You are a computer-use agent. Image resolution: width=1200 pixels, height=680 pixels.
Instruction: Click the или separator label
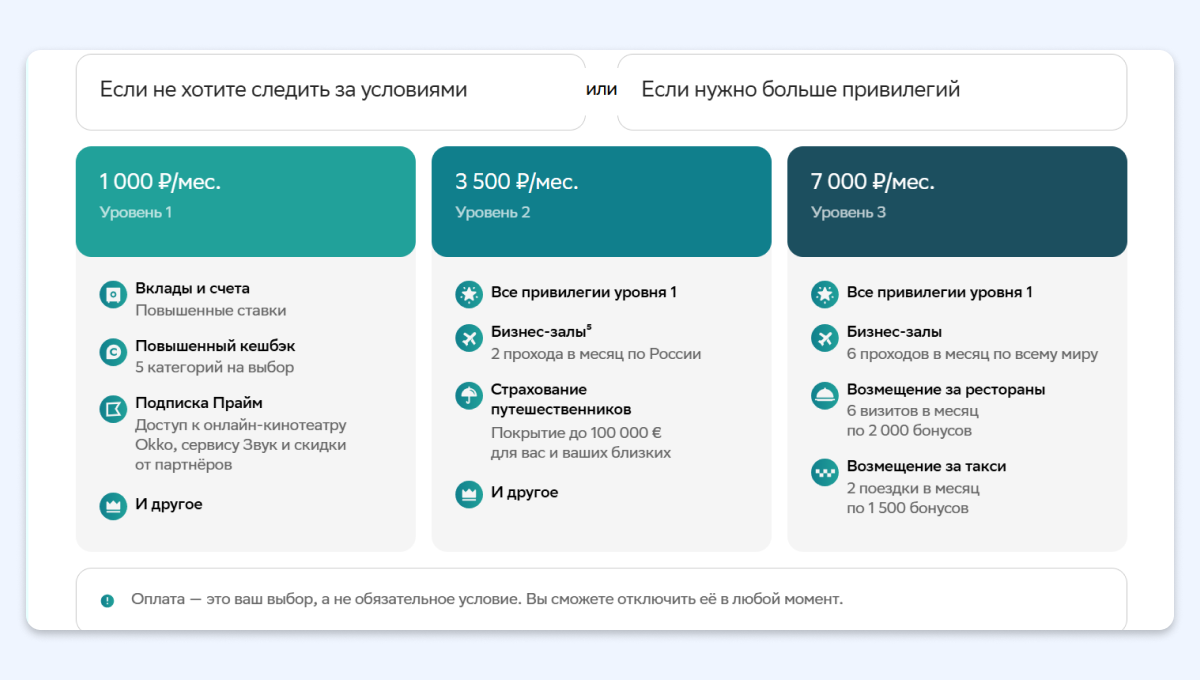pos(601,89)
